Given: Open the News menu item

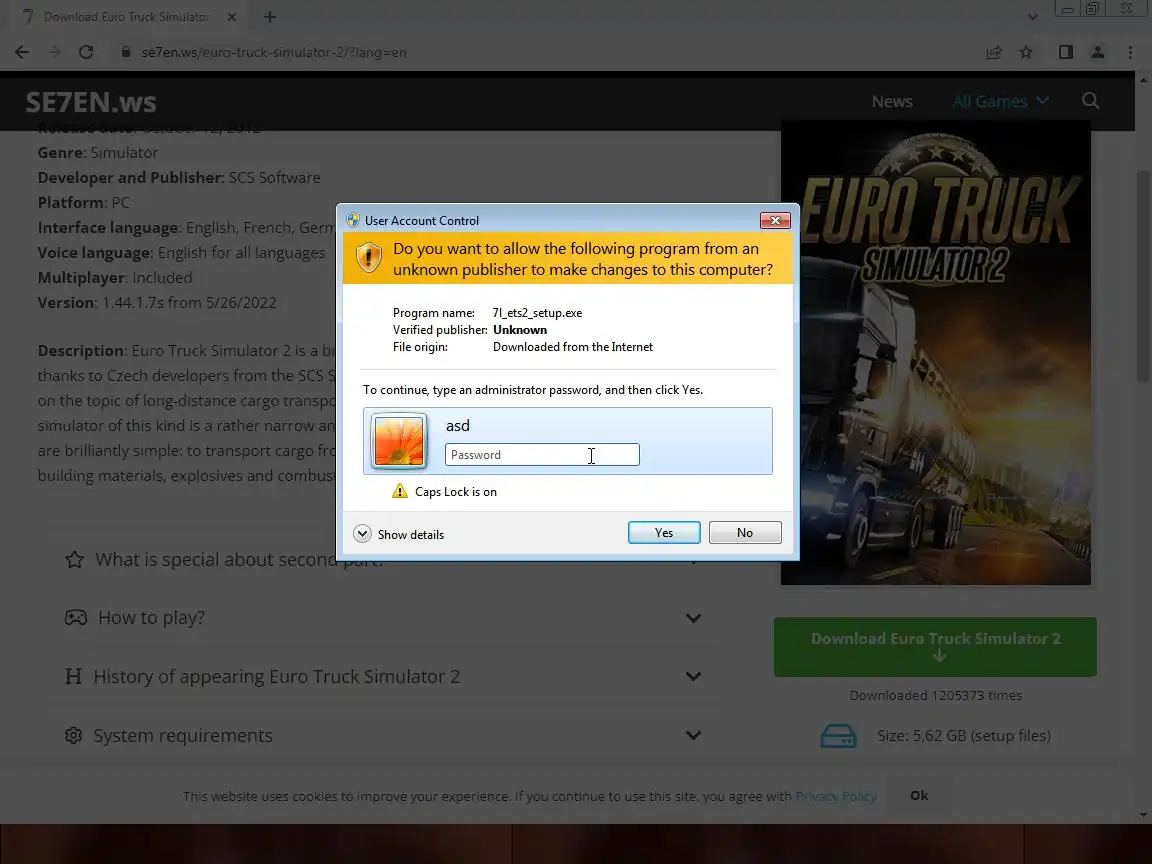Looking at the screenshot, I should click(x=892, y=101).
